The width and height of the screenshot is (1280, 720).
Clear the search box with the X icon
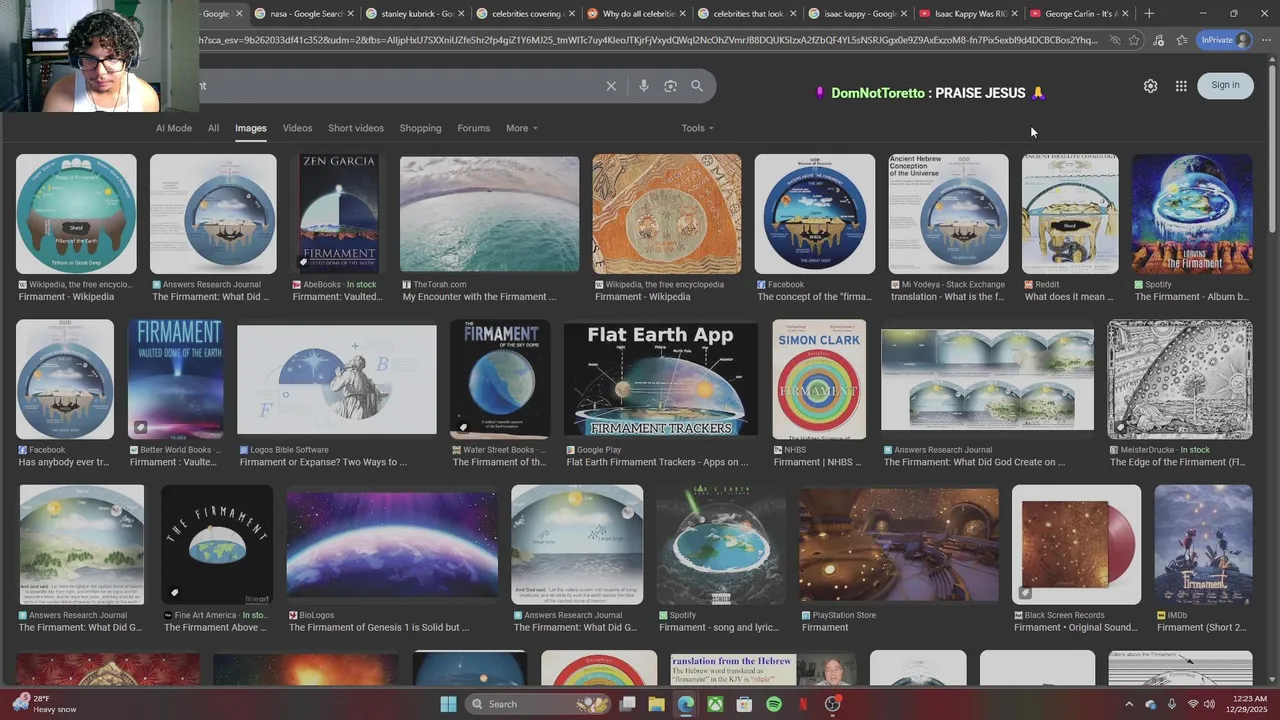click(611, 86)
